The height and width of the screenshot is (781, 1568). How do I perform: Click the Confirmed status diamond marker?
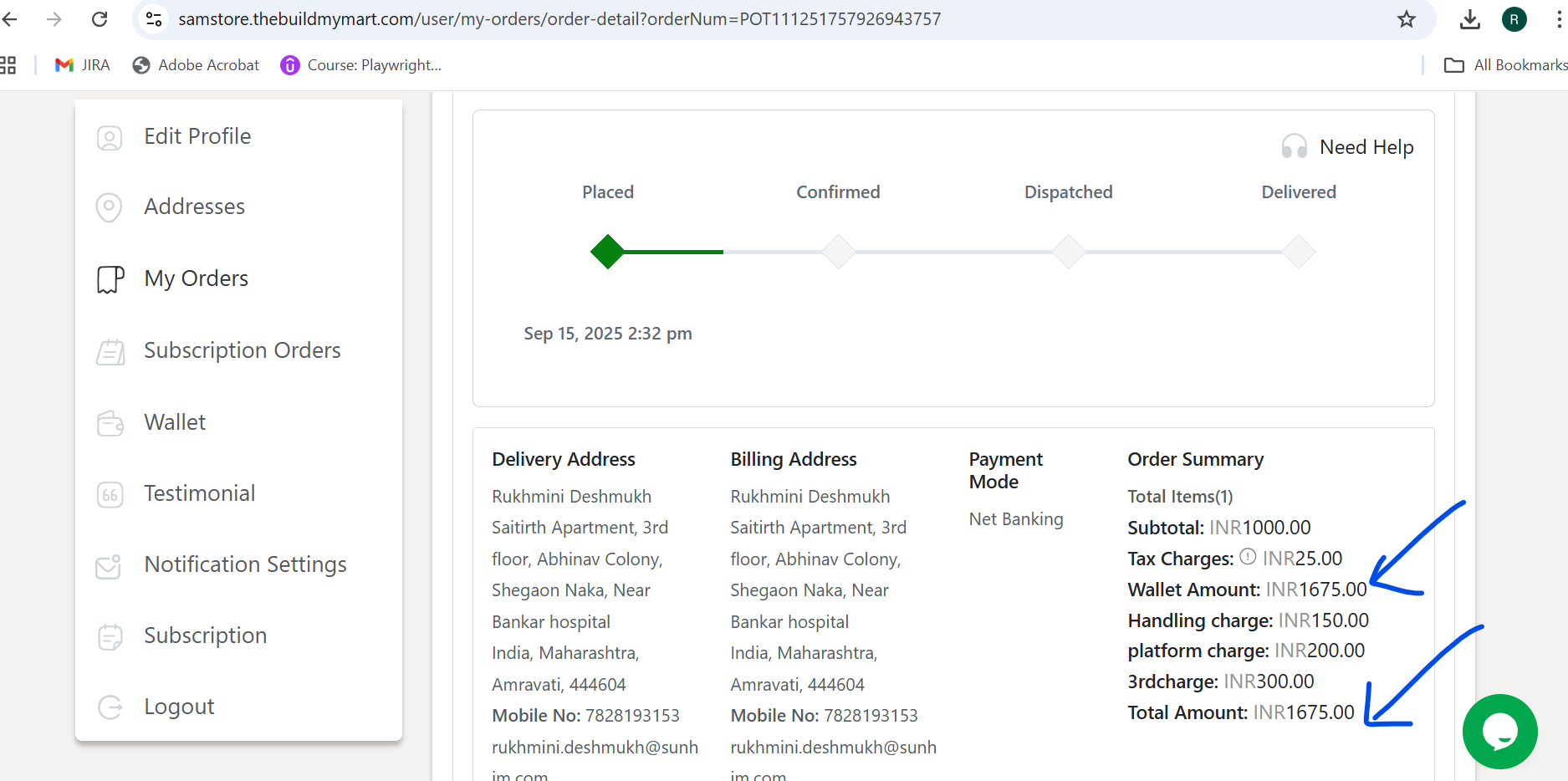click(838, 252)
